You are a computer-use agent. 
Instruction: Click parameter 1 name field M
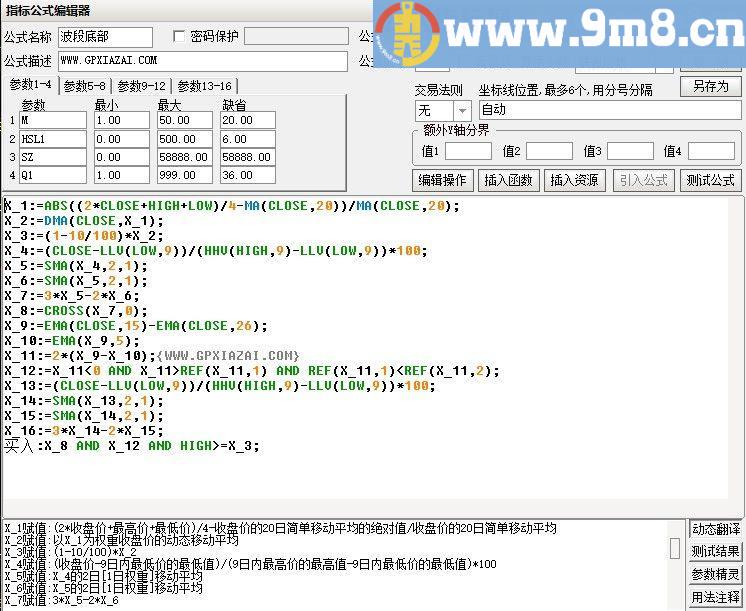(53, 120)
